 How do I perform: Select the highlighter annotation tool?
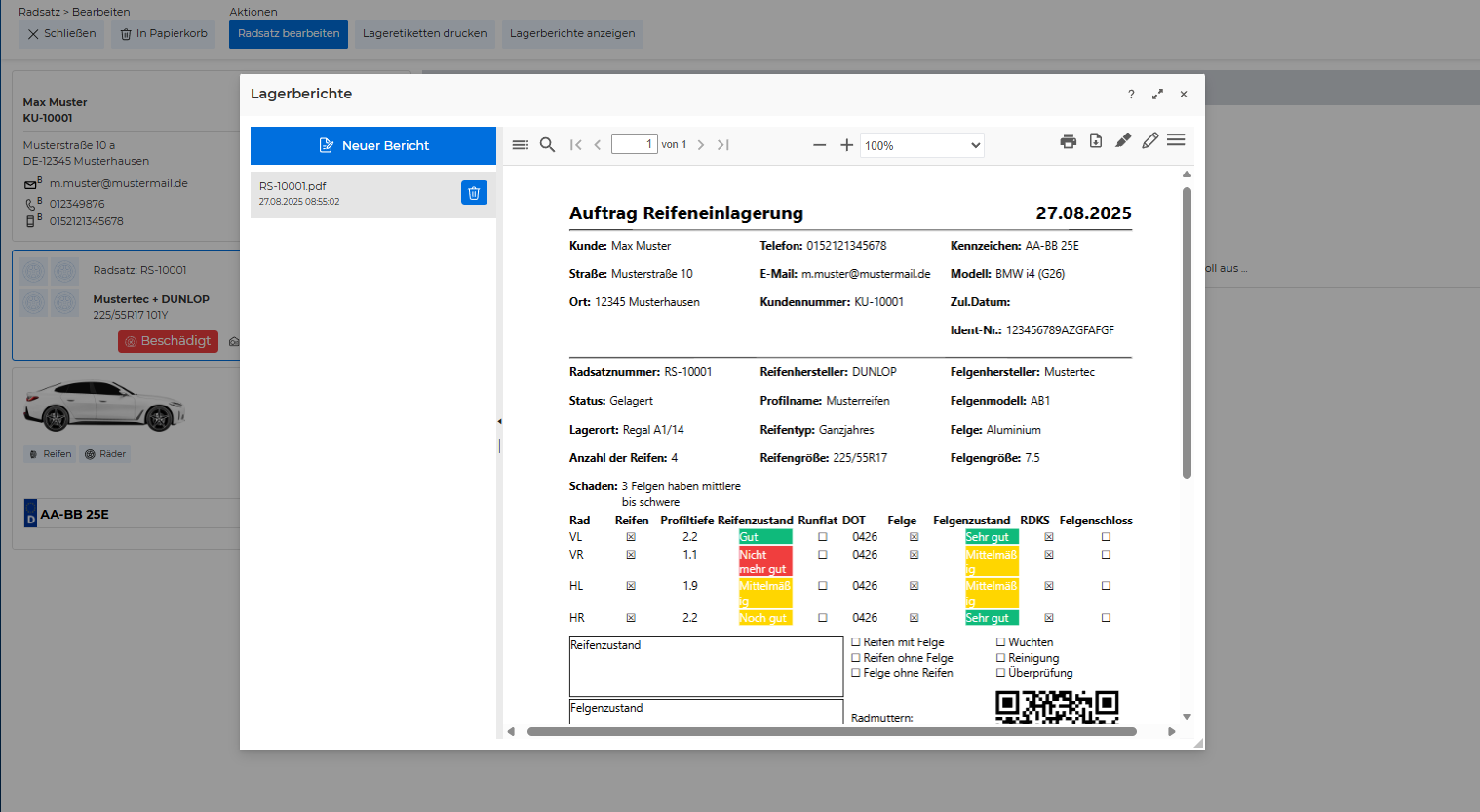click(1123, 140)
